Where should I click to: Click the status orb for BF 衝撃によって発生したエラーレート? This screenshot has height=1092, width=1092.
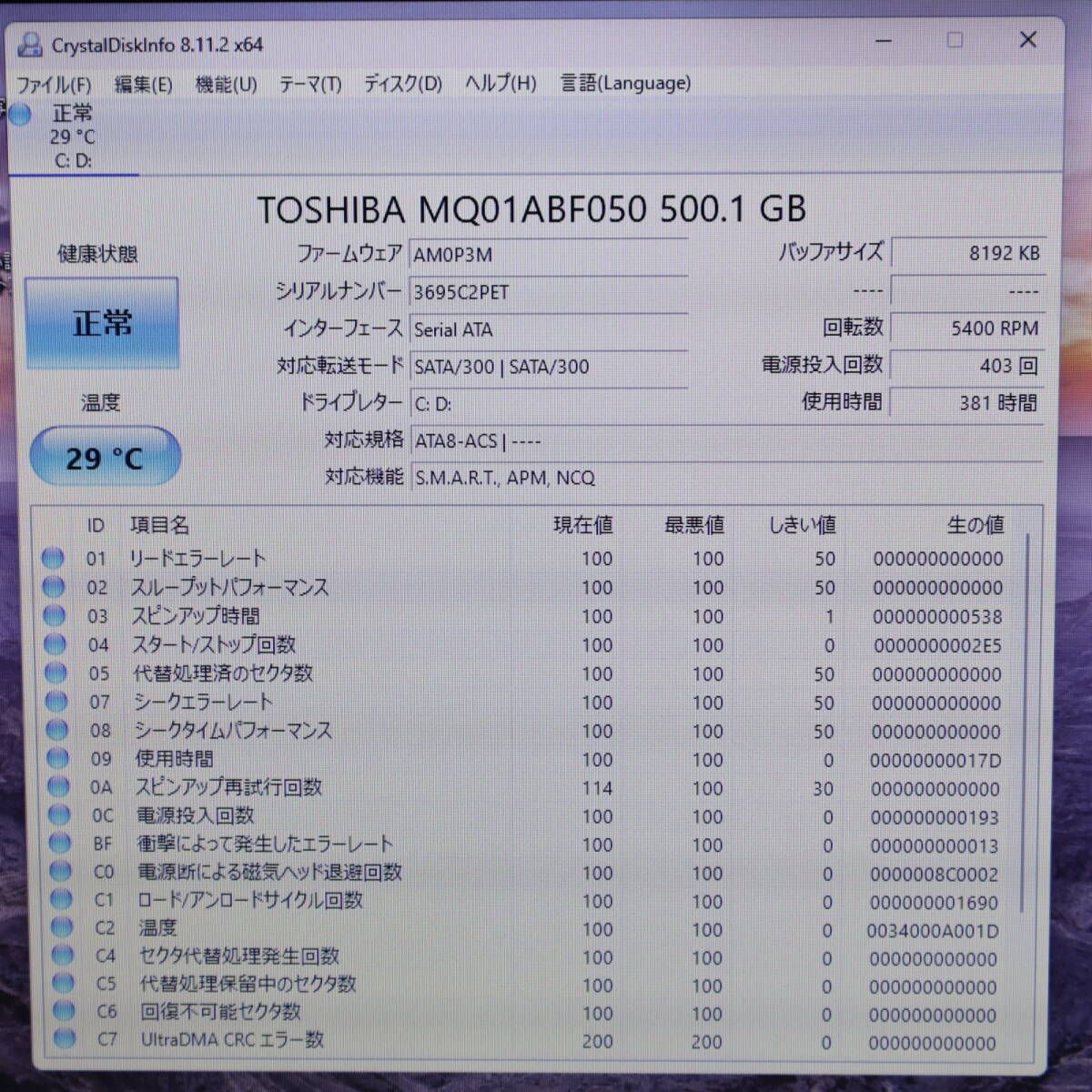pyautogui.click(x=60, y=844)
